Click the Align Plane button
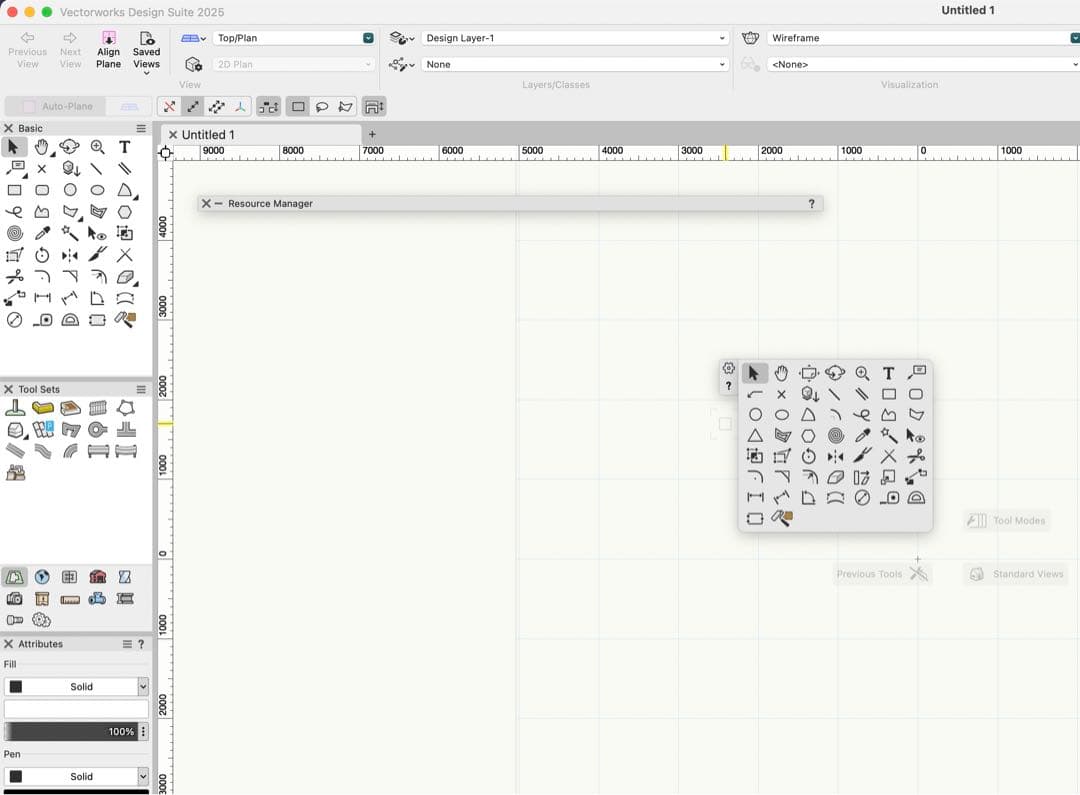The height and width of the screenshot is (795, 1080). tap(108, 50)
